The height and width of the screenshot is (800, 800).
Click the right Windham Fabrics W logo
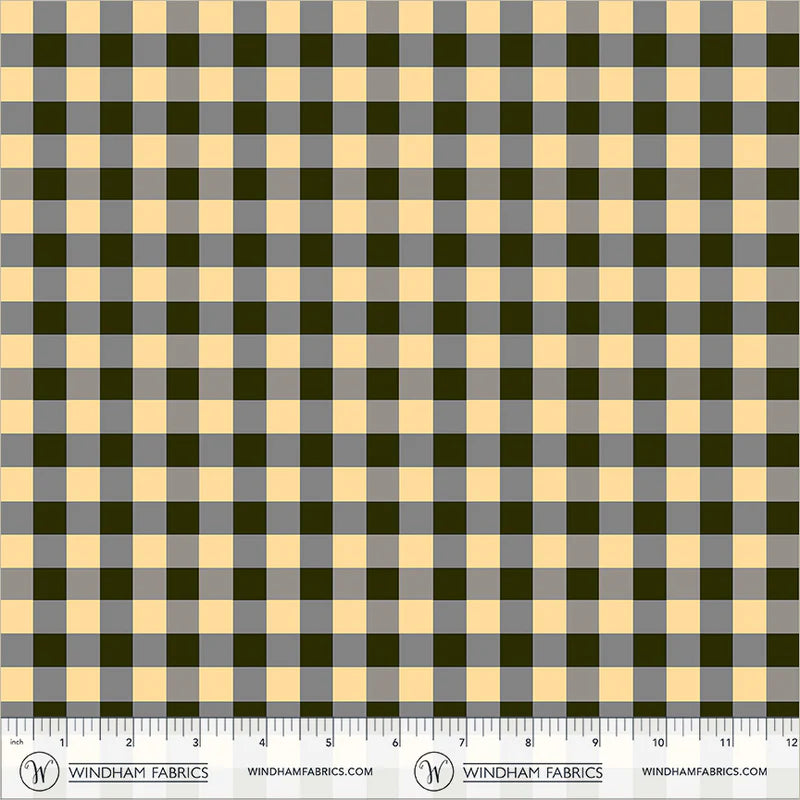(x=434, y=771)
